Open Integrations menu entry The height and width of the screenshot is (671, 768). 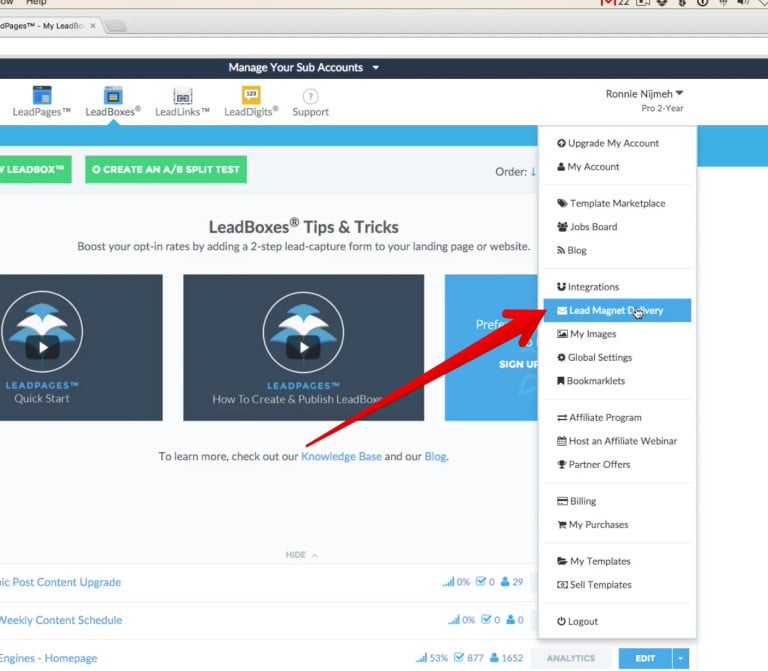pos(588,287)
